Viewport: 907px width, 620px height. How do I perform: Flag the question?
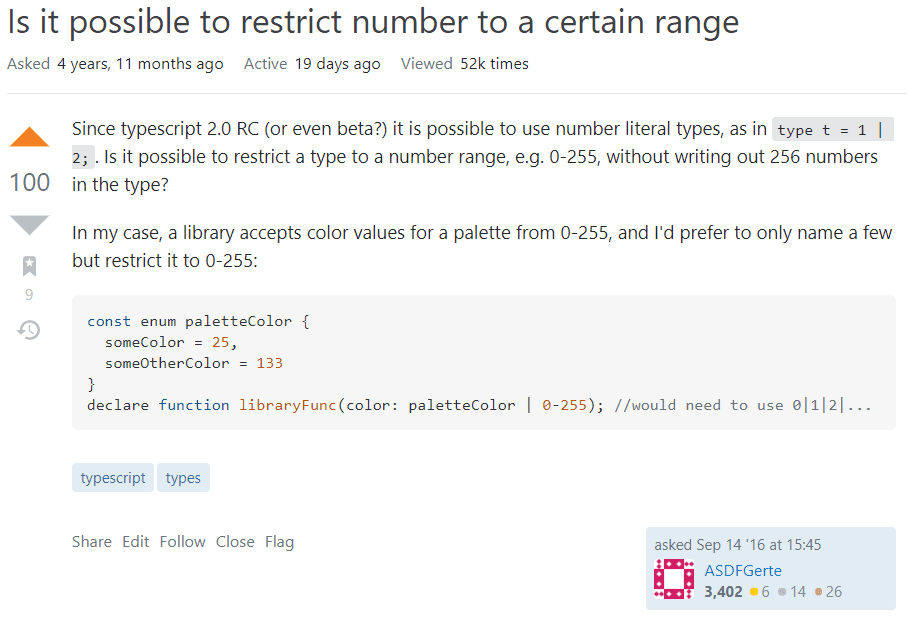(x=279, y=541)
